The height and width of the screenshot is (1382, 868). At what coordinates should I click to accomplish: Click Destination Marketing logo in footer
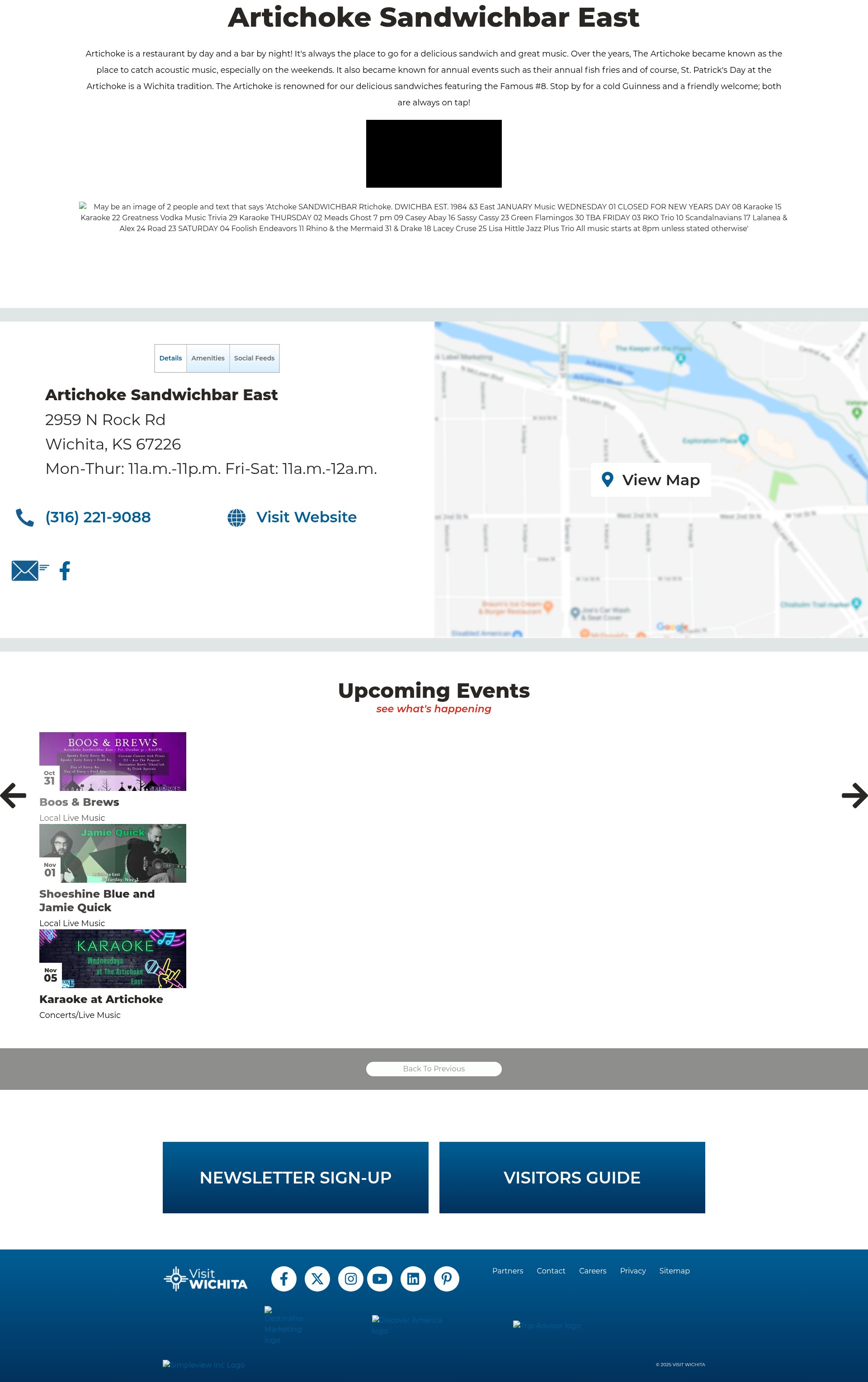pyautogui.click(x=283, y=1325)
